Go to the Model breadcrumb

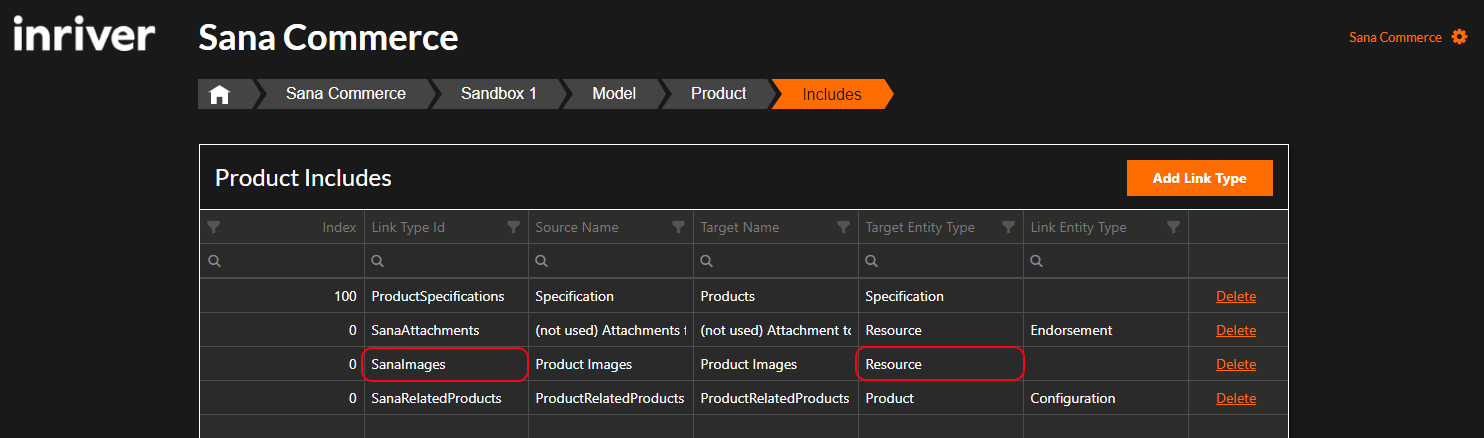[x=614, y=94]
